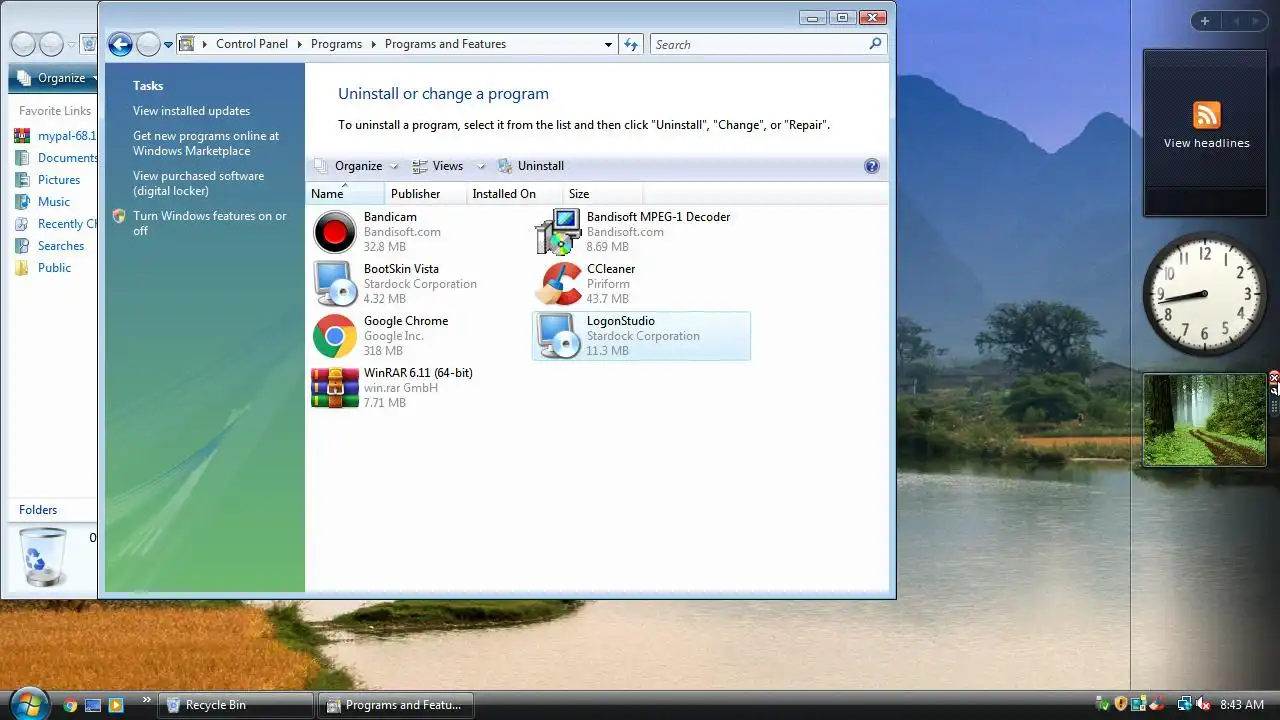The image size is (1280, 720).
Task: Click the forest slideshow gadget picture
Action: (1205, 420)
